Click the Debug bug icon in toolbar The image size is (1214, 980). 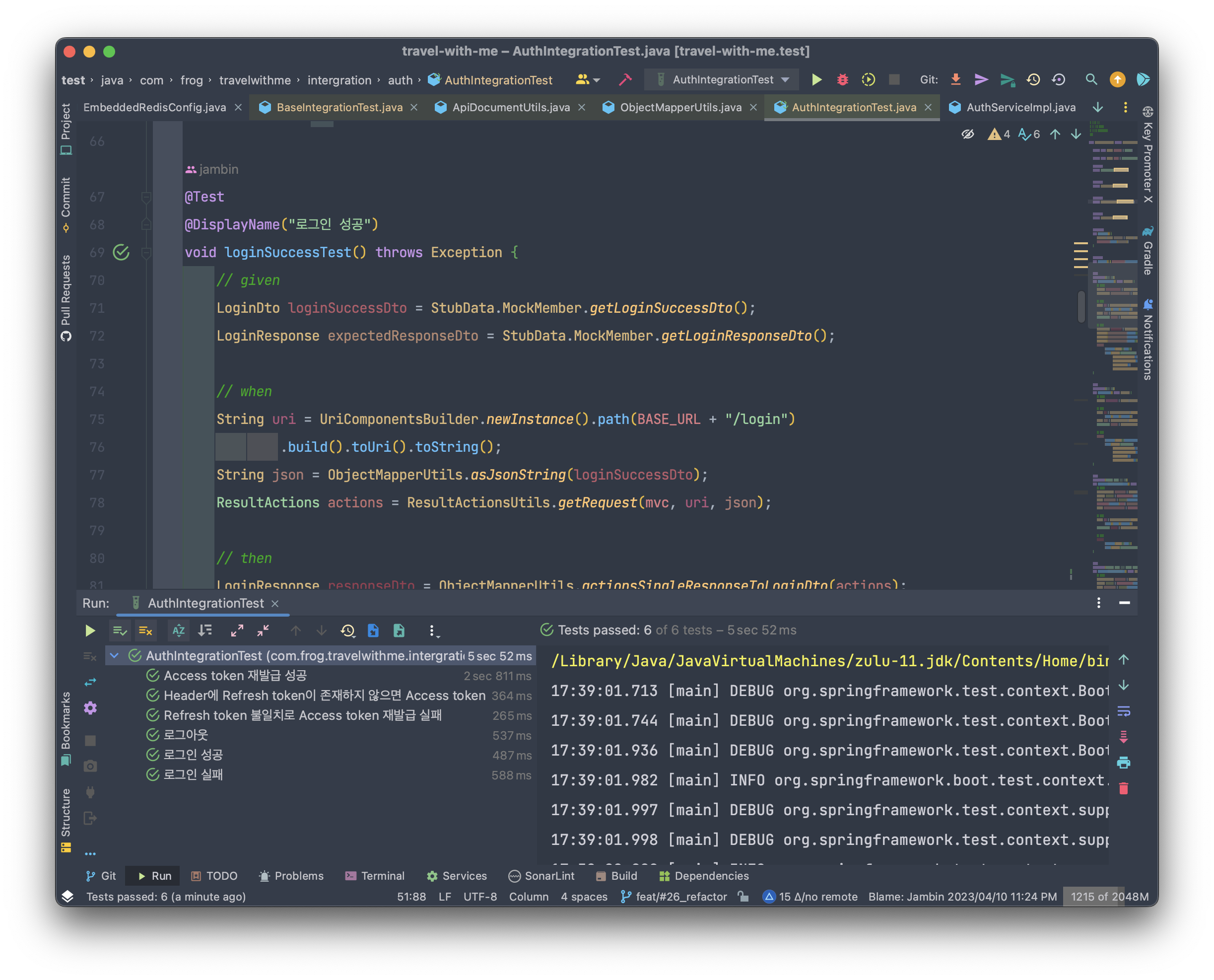[842, 79]
